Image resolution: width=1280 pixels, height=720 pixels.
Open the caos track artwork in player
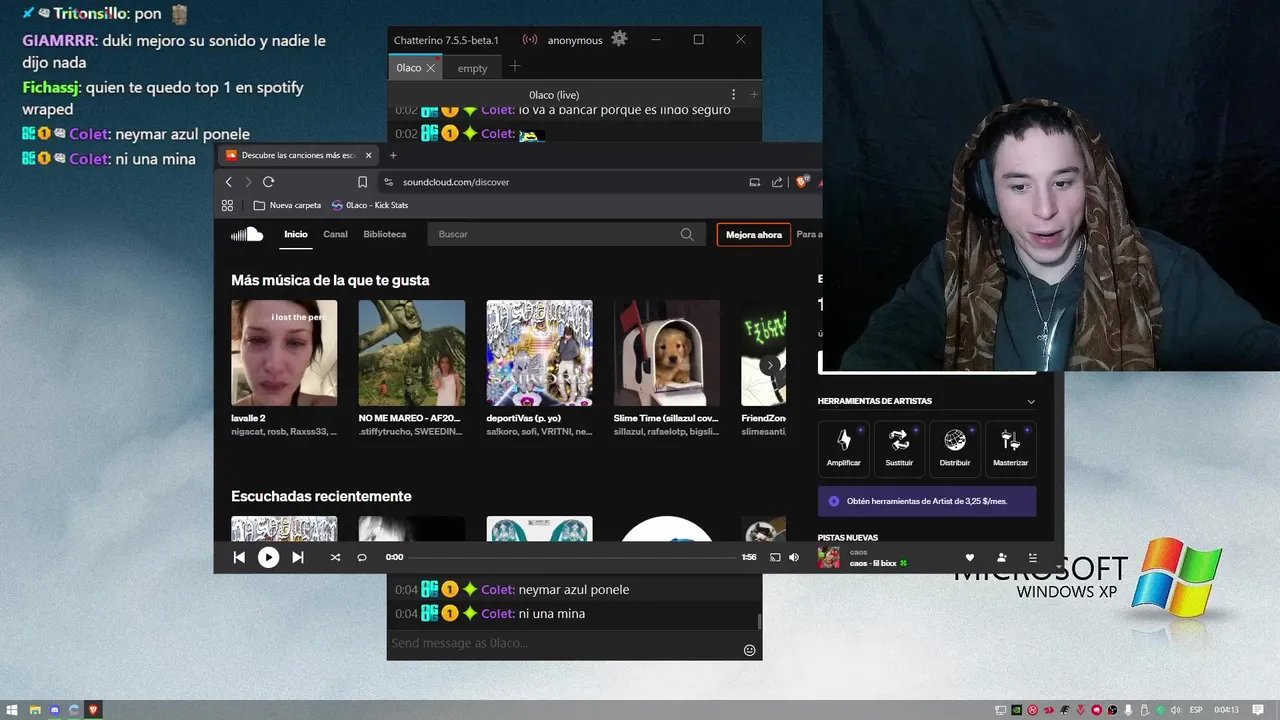829,557
